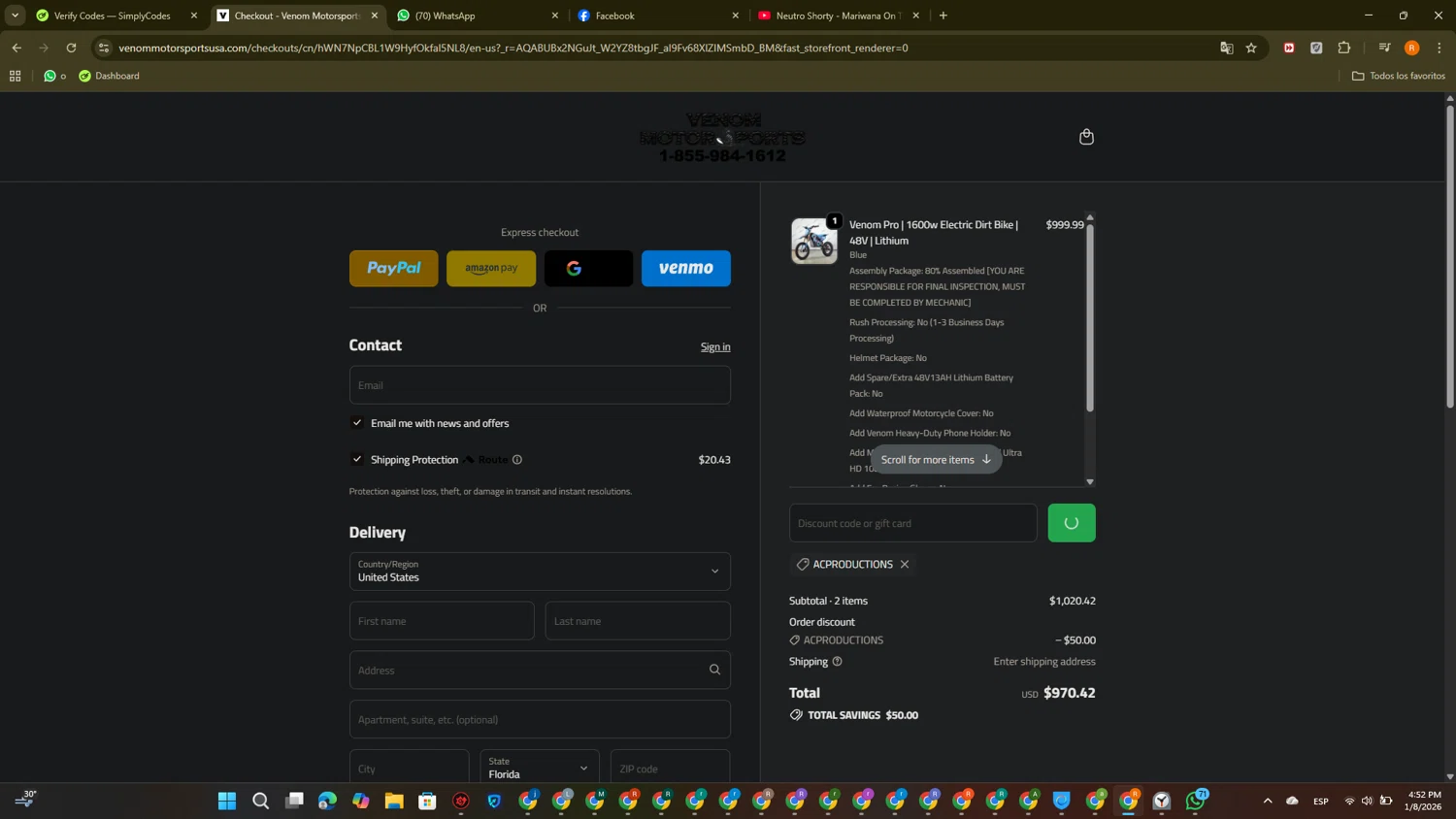Image resolution: width=1456 pixels, height=819 pixels.
Task: Click the address search magnifier icon
Action: [714, 670]
